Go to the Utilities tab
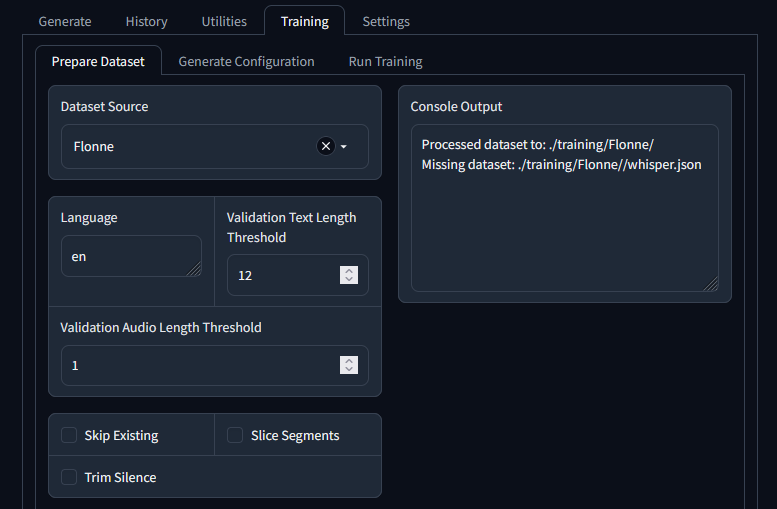The image size is (777, 509). pos(224,22)
